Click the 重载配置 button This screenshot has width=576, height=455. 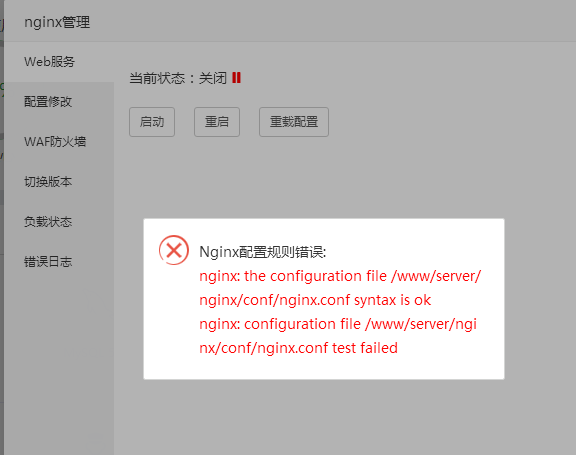tap(294, 122)
